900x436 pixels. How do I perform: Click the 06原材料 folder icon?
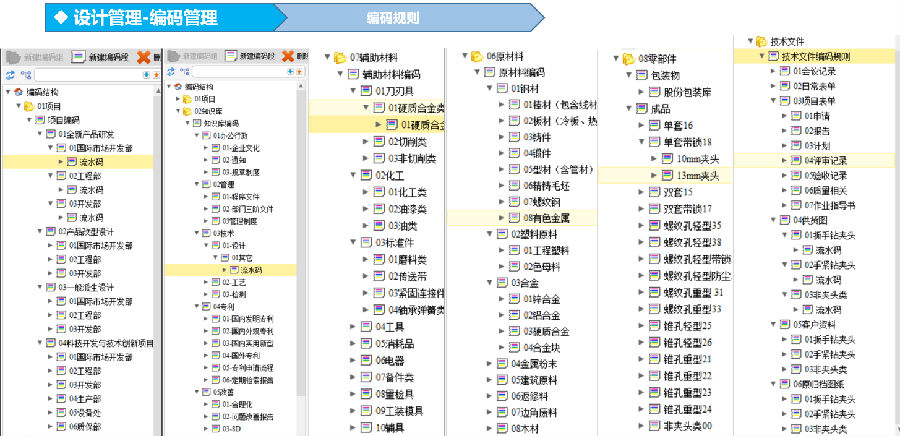[x=476, y=56]
